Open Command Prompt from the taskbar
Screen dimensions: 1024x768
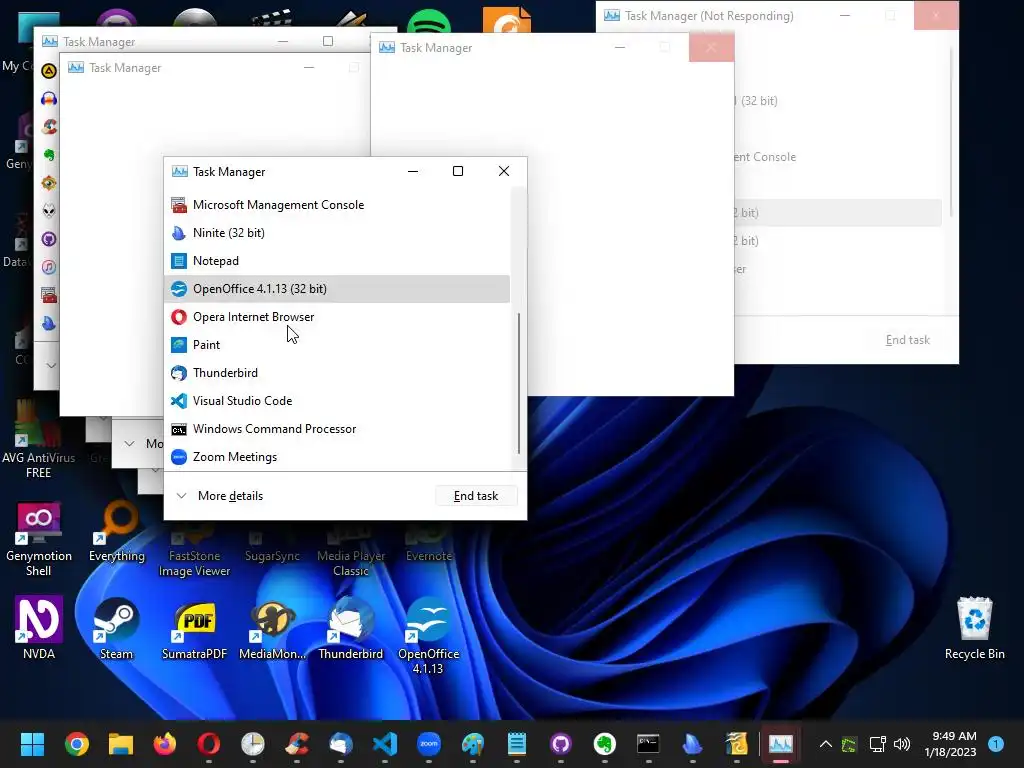click(x=648, y=744)
